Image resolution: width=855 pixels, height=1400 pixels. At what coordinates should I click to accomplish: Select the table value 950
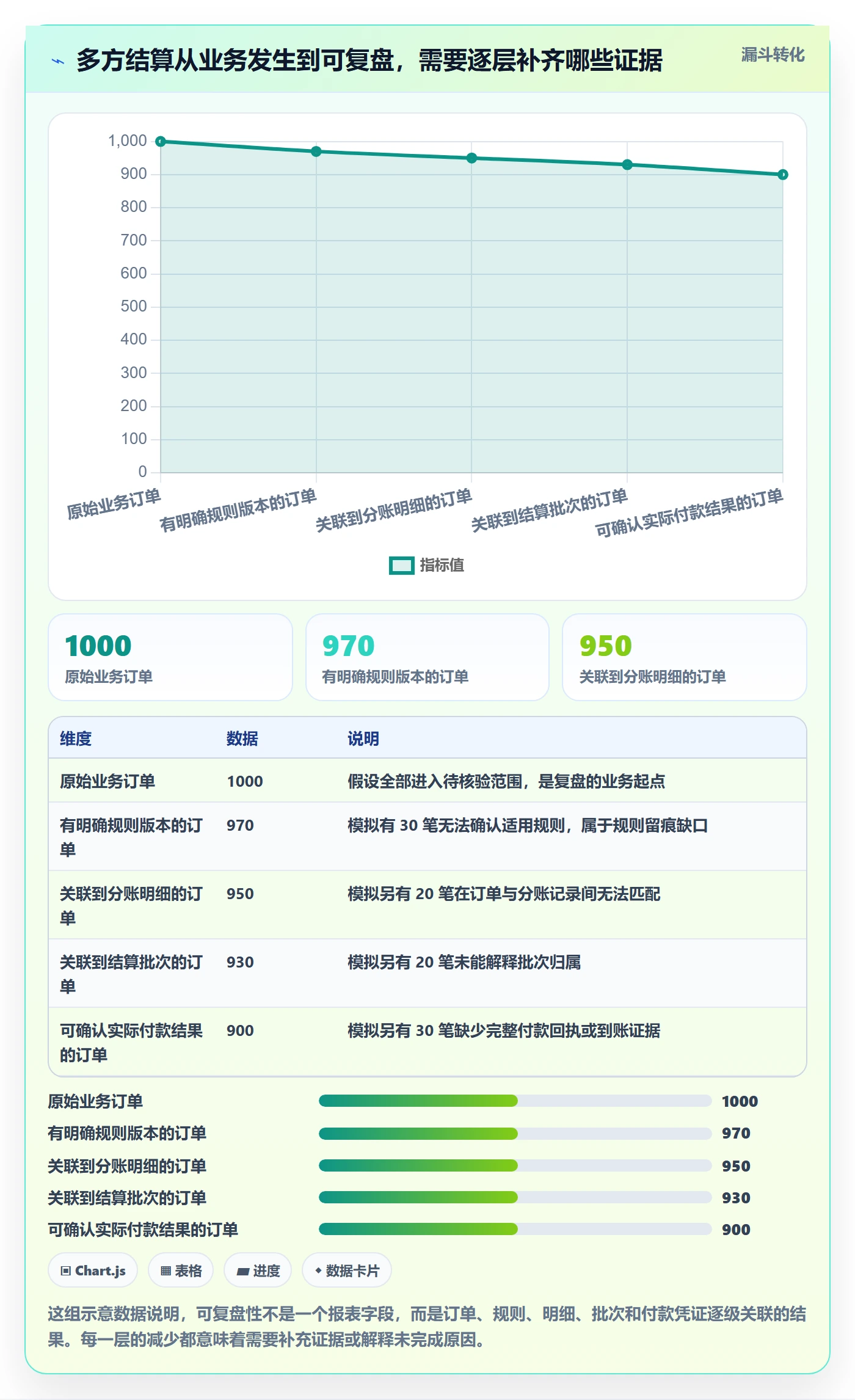(240, 894)
